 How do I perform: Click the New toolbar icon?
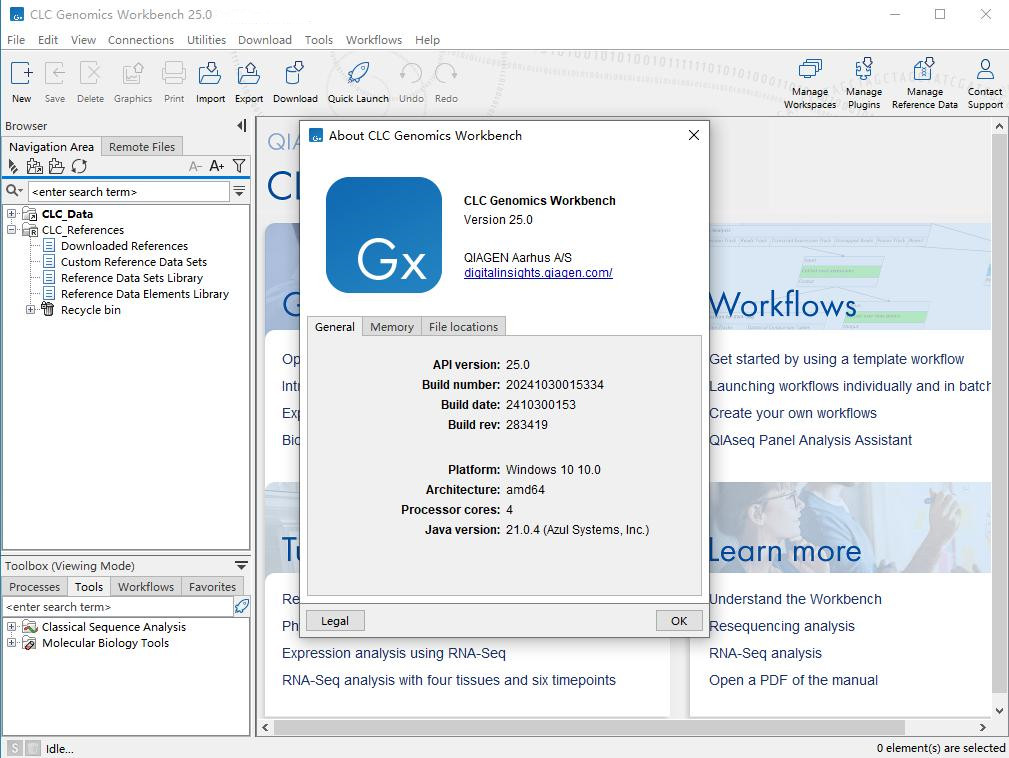pos(21,73)
